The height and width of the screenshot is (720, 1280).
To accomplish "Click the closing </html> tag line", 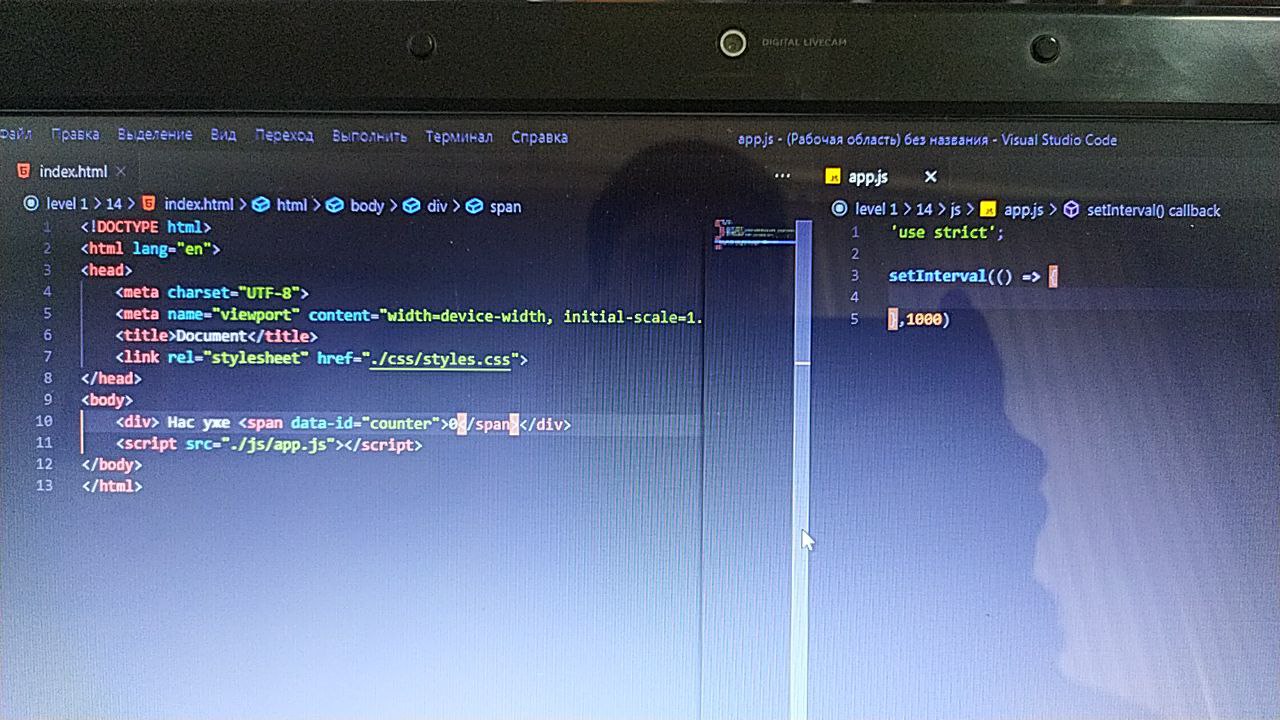I will 112,487.
